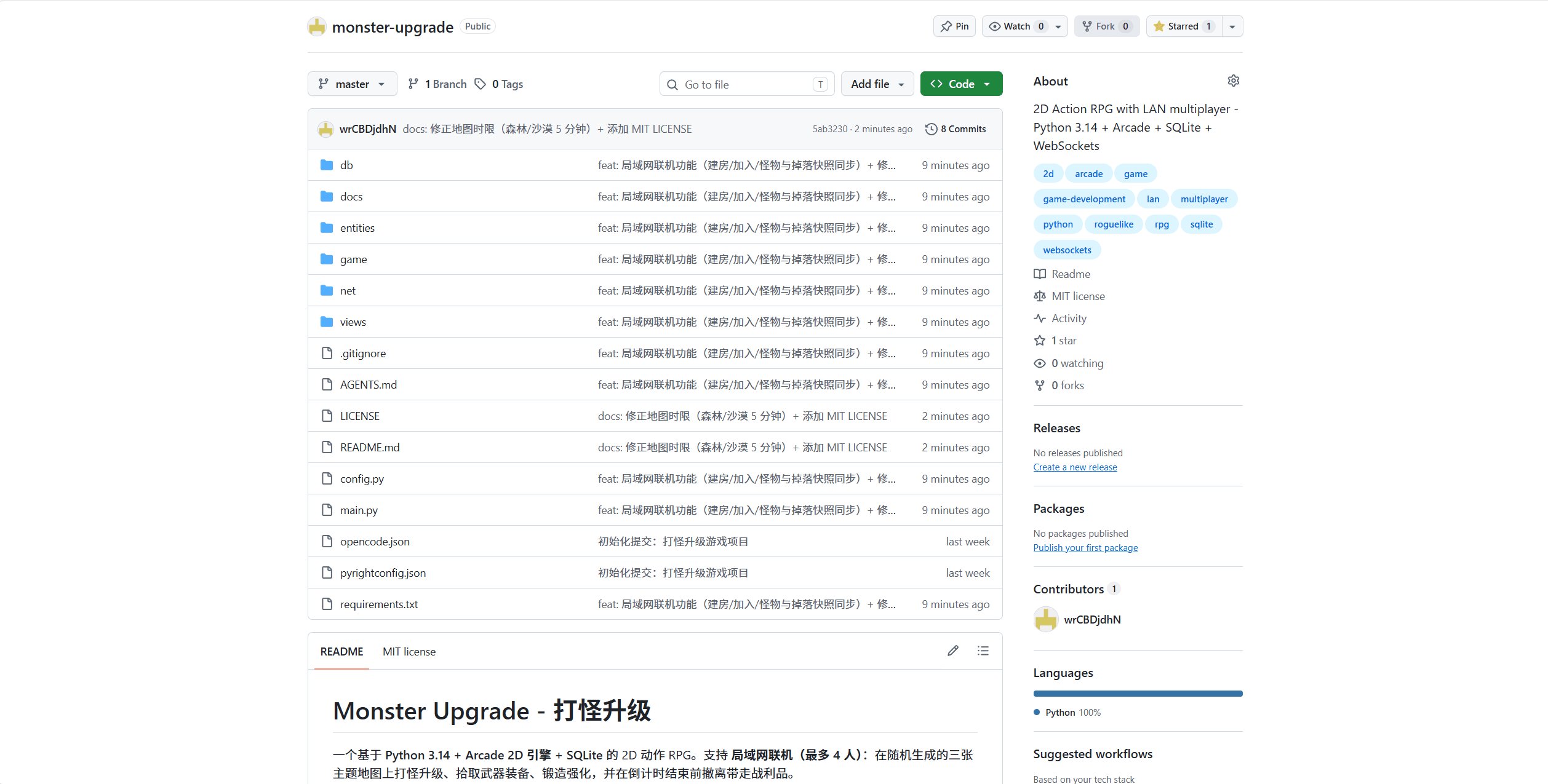Viewport: 1548px width, 784px height.
Task: Pin the monster-upgrade repository
Action: pyautogui.click(x=954, y=26)
